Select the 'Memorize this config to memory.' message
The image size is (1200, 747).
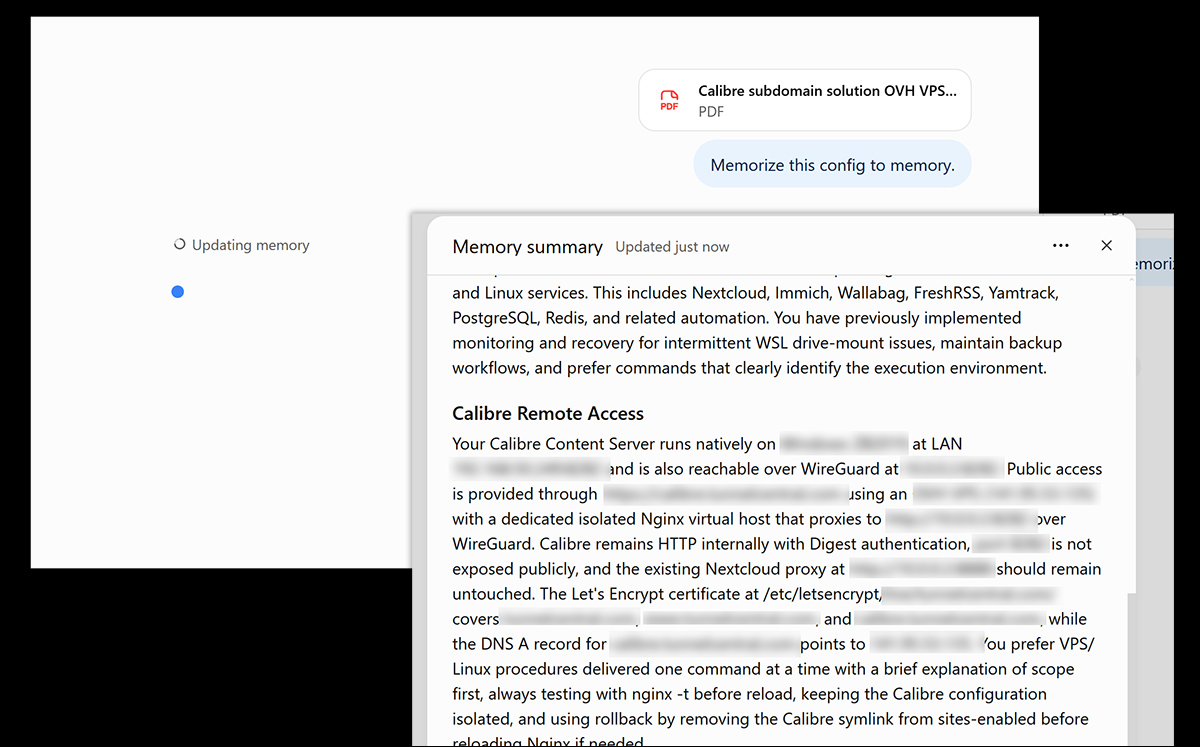pos(832,165)
